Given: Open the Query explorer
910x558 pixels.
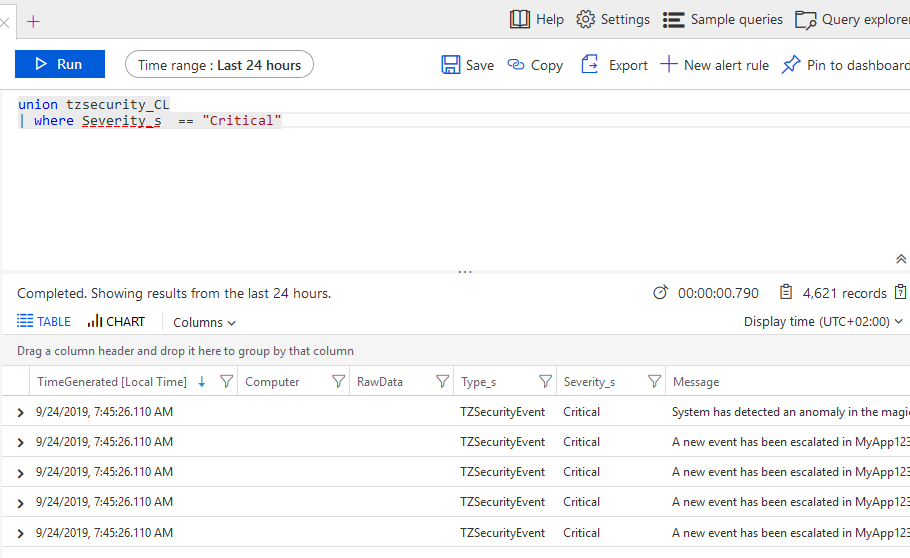Looking at the screenshot, I should (852, 19).
